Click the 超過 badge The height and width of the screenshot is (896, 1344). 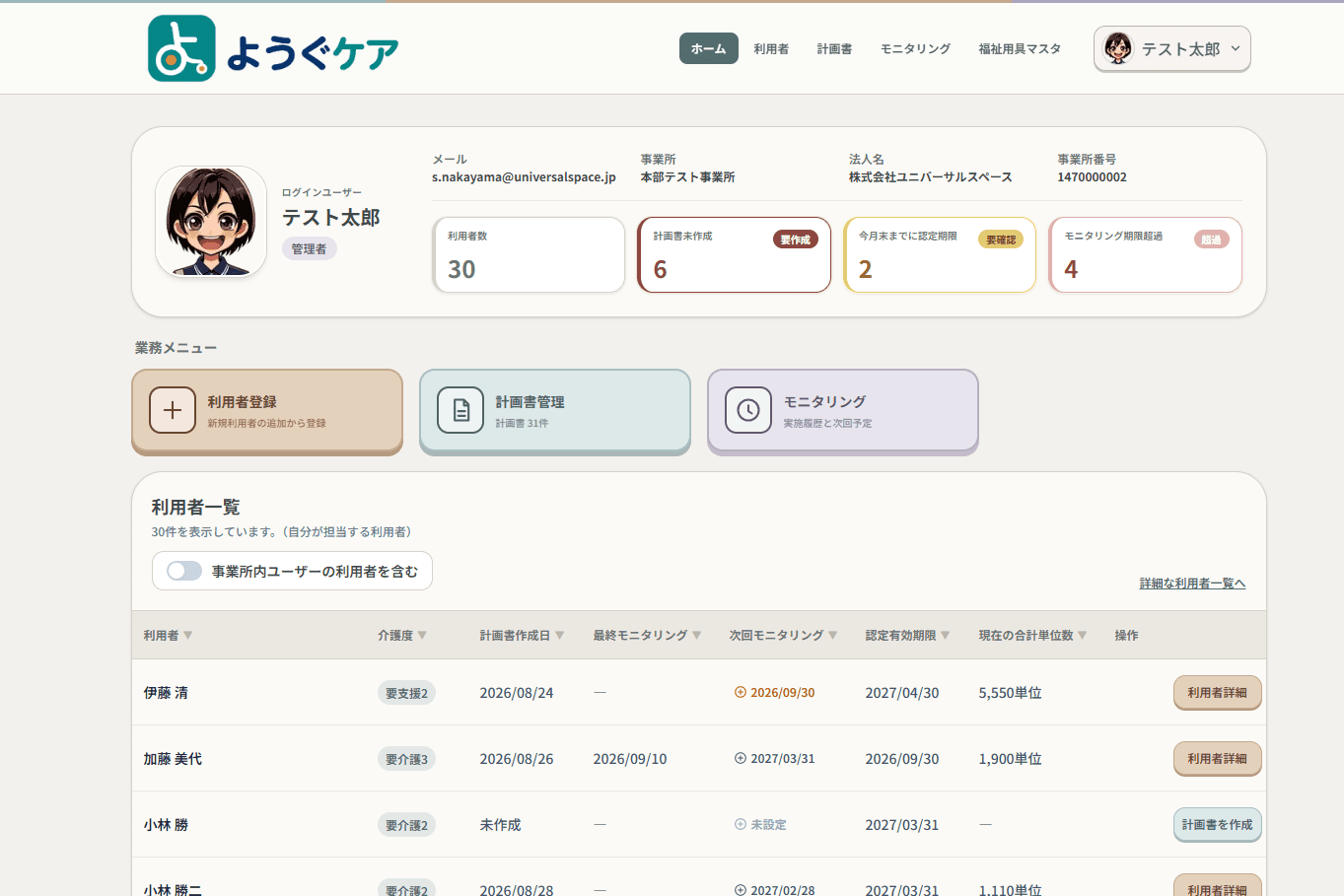pyautogui.click(x=1211, y=240)
